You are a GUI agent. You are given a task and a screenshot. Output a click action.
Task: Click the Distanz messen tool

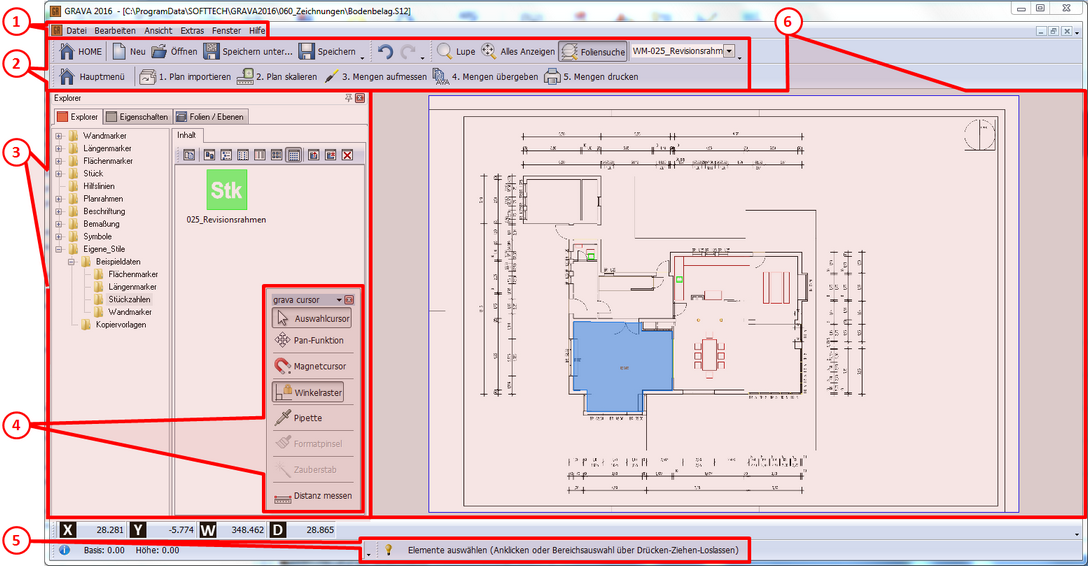point(313,496)
